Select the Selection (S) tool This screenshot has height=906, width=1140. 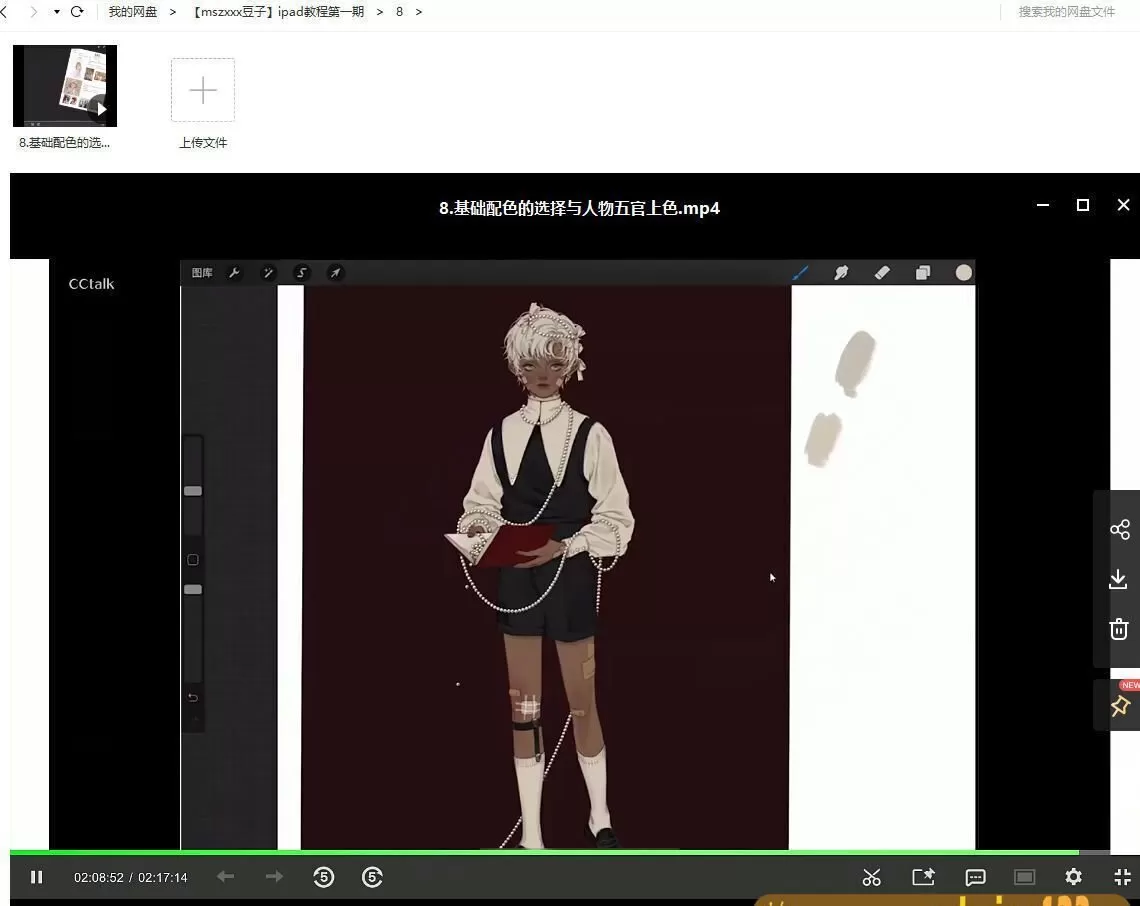(x=301, y=272)
